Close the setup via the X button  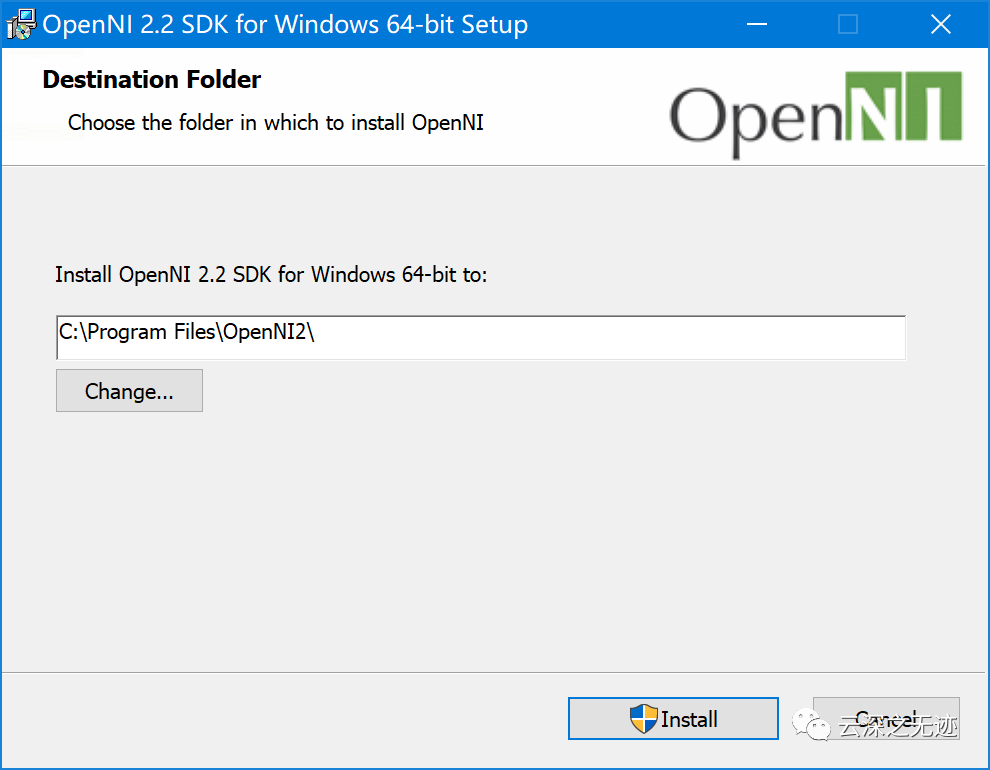click(x=940, y=23)
